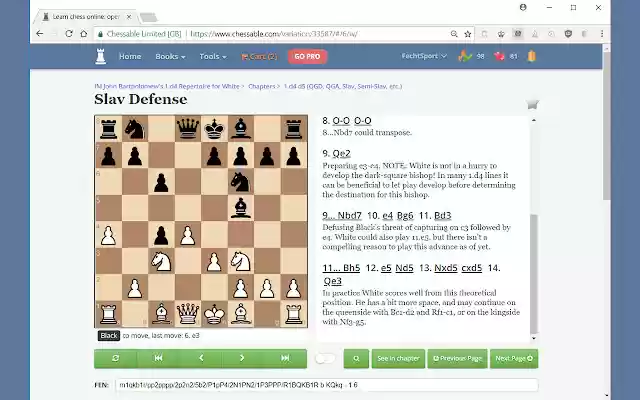Expand the Books dropdown menu
The width and height of the screenshot is (640, 400).
[x=170, y=56]
